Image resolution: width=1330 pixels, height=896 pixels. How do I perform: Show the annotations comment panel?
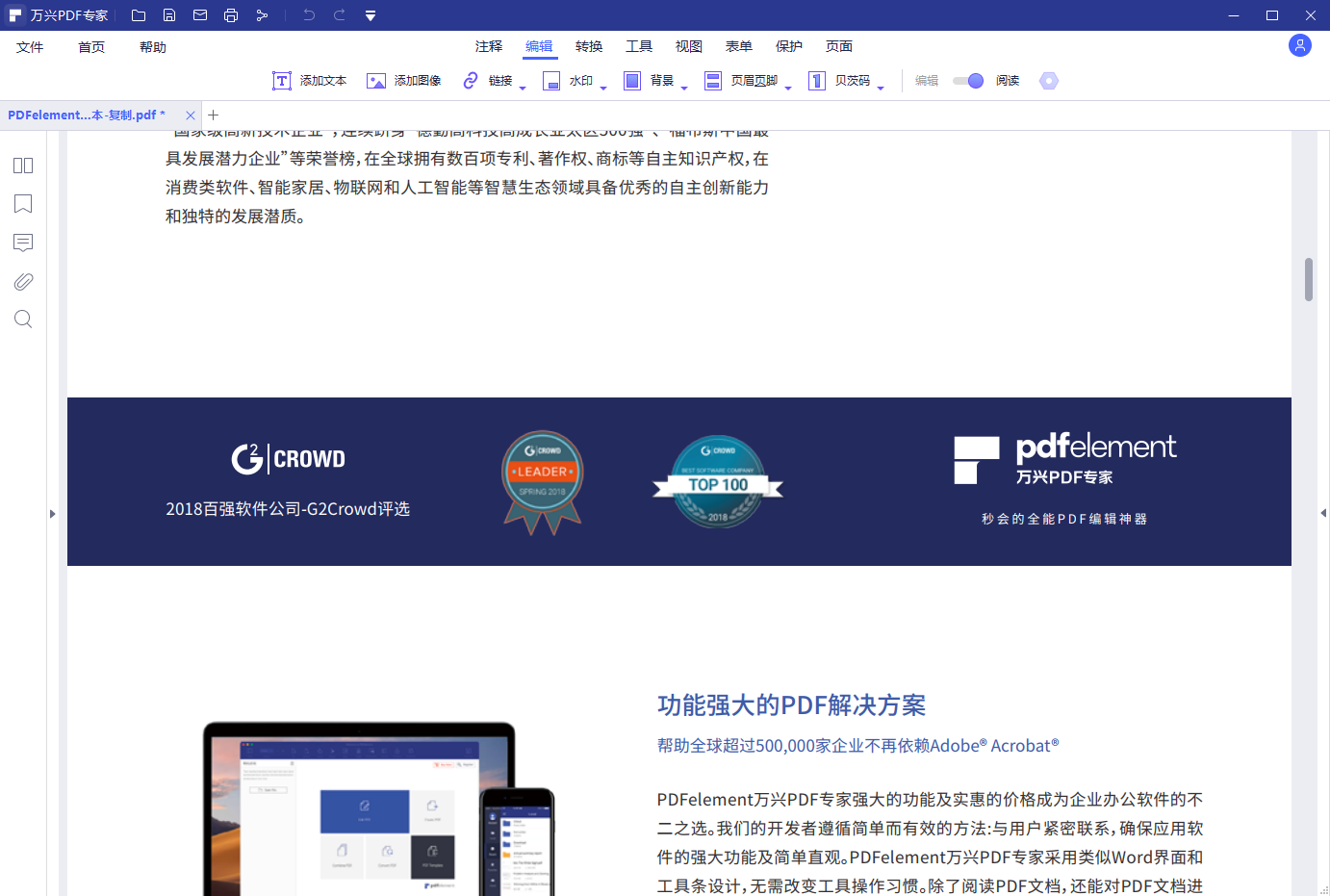pyautogui.click(x=22, y=243)
